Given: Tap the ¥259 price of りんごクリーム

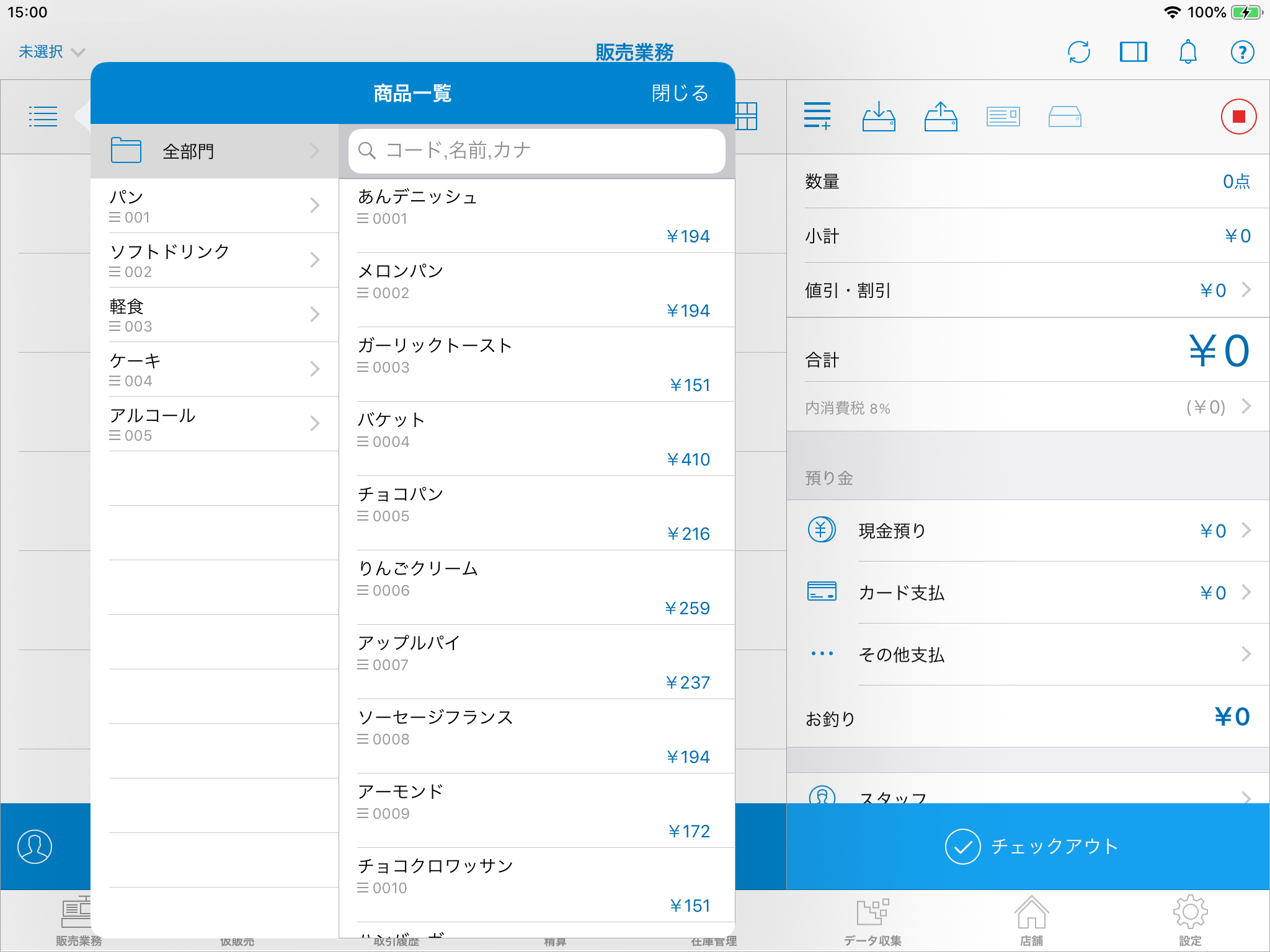Looking at the screenshot, I should click(686, 608).
